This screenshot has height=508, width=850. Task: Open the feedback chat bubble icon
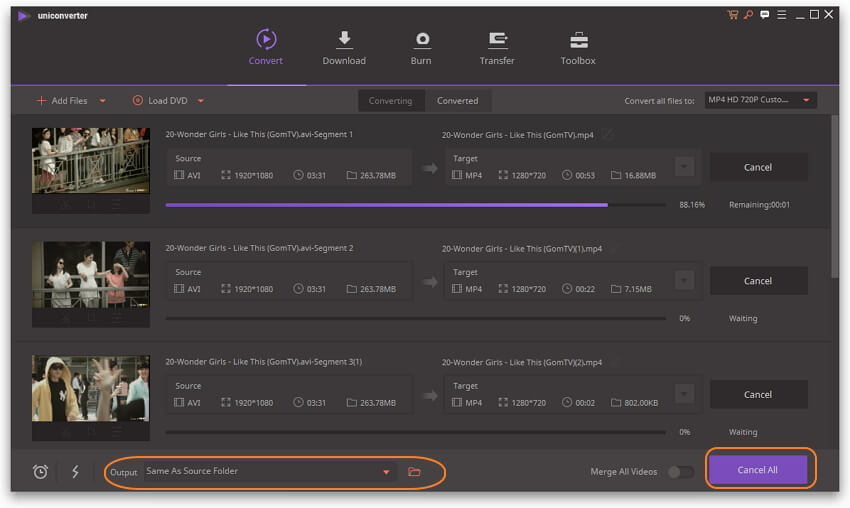(764, 15)
